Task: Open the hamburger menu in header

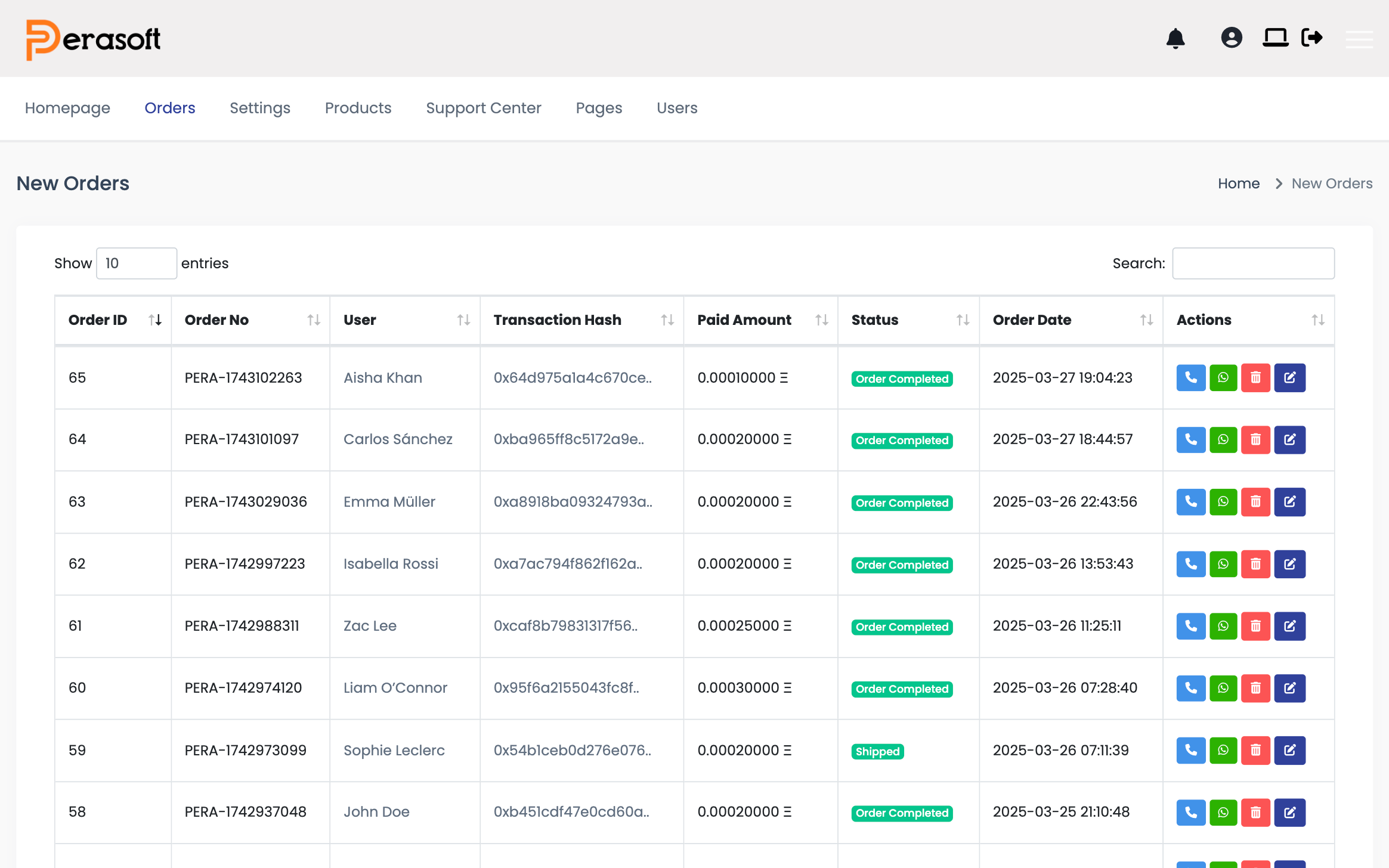Action: [x=1359, y=39]
